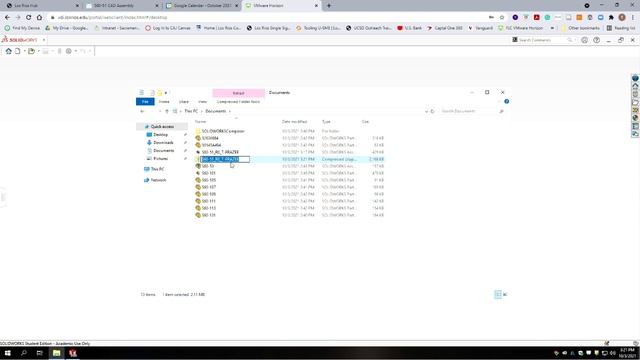Screen dimensions: 640x360
Task: Click the SolidWorks user login icon
Action: point(584,40)
